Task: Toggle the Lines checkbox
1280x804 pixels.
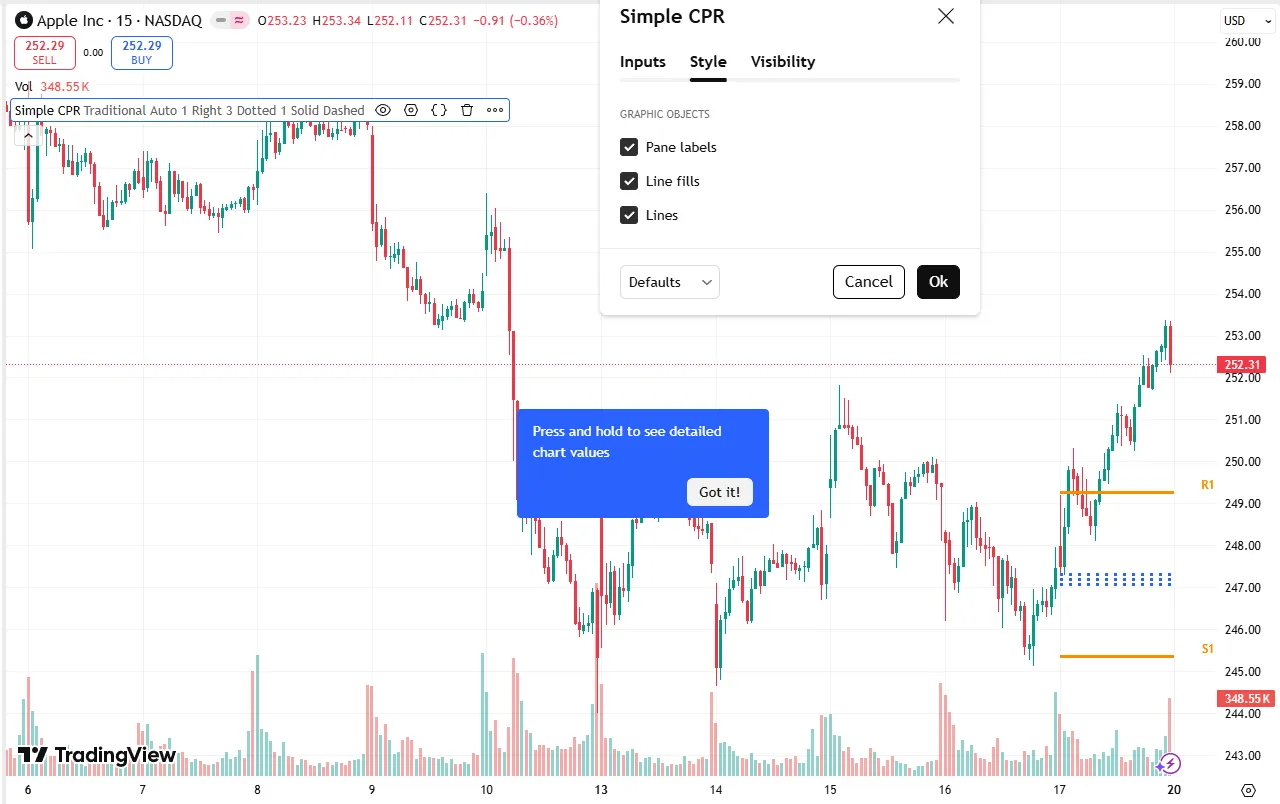Action: (x=629, y=215)
